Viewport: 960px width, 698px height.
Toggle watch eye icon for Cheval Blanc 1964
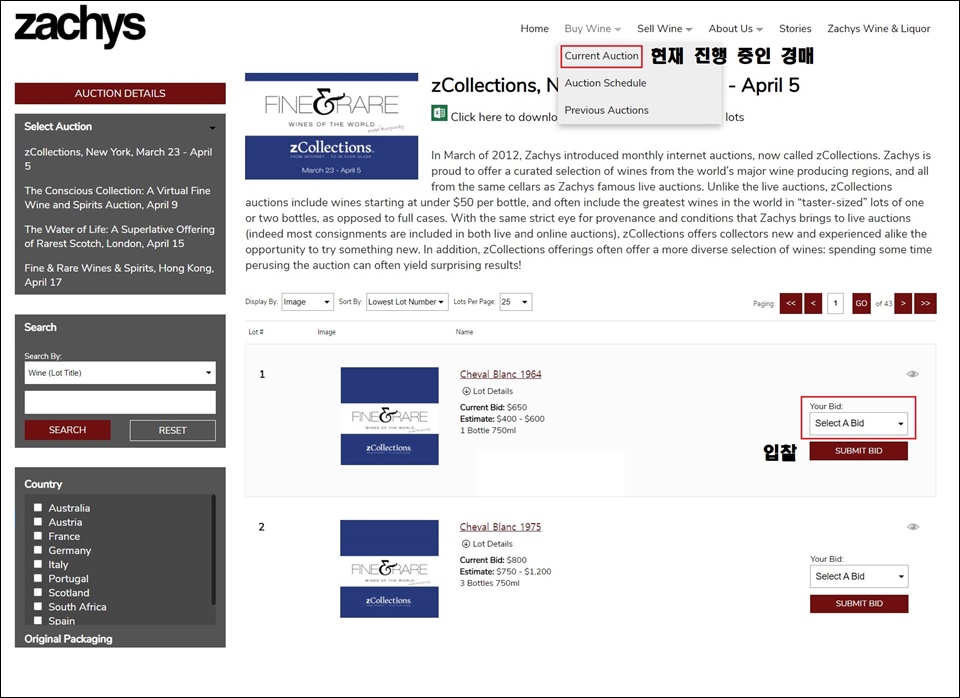[912, 374]
